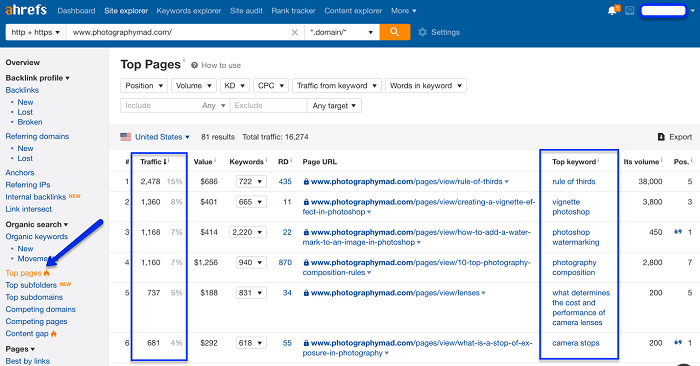700x366 pixels.
Task: Open Top subfolders in the sidebar
Action: (x=31, y=285)
